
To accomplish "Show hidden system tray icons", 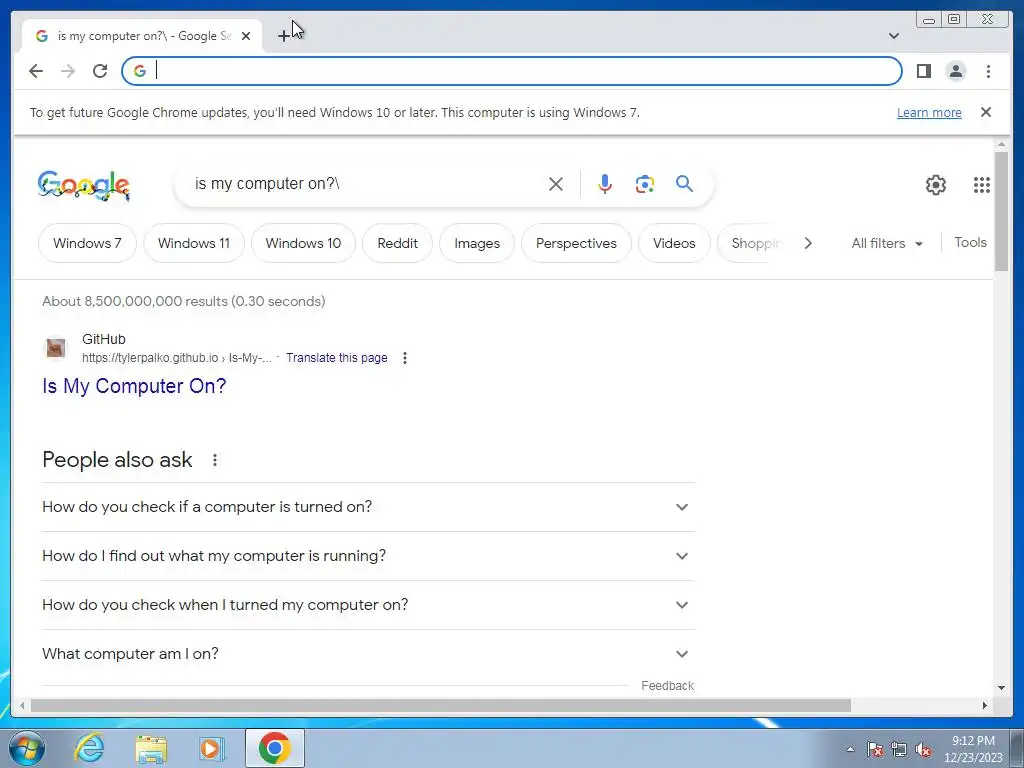I will click(x=850, y=749).
